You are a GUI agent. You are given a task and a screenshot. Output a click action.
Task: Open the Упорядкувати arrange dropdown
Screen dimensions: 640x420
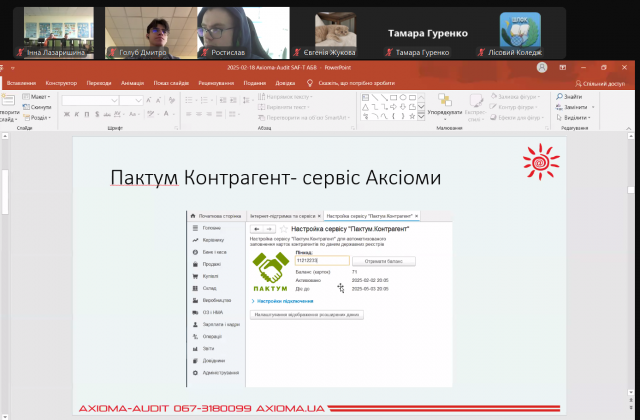pos(444,106)
